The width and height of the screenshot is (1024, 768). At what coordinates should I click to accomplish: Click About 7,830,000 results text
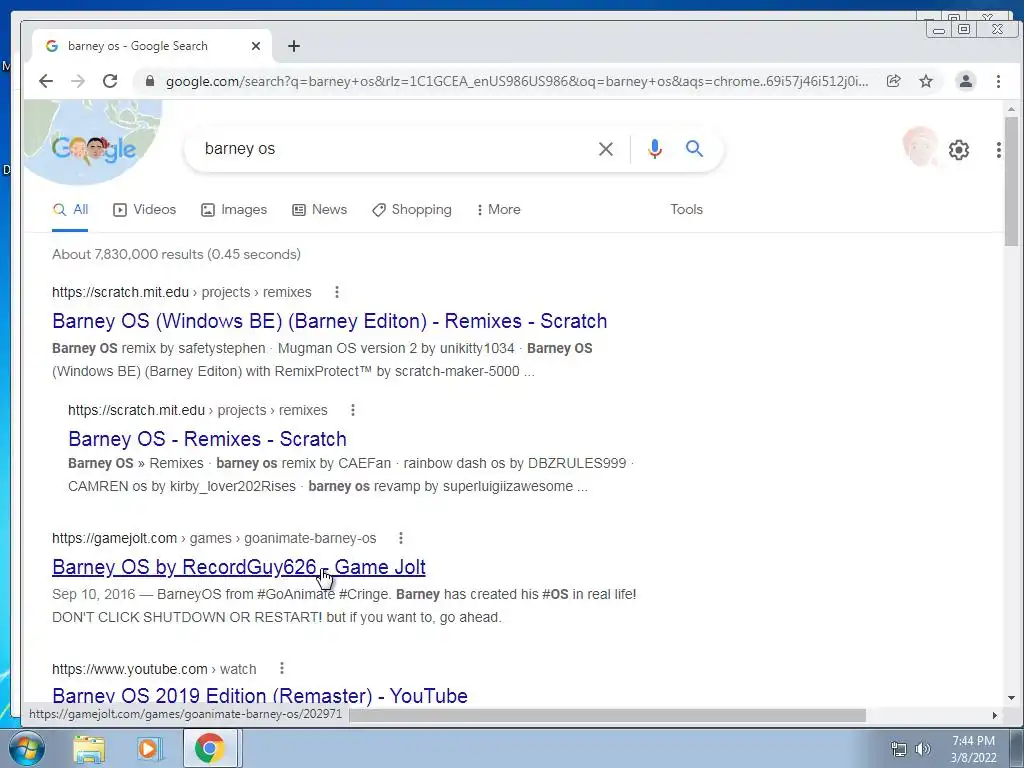click(x=176, y=255)
